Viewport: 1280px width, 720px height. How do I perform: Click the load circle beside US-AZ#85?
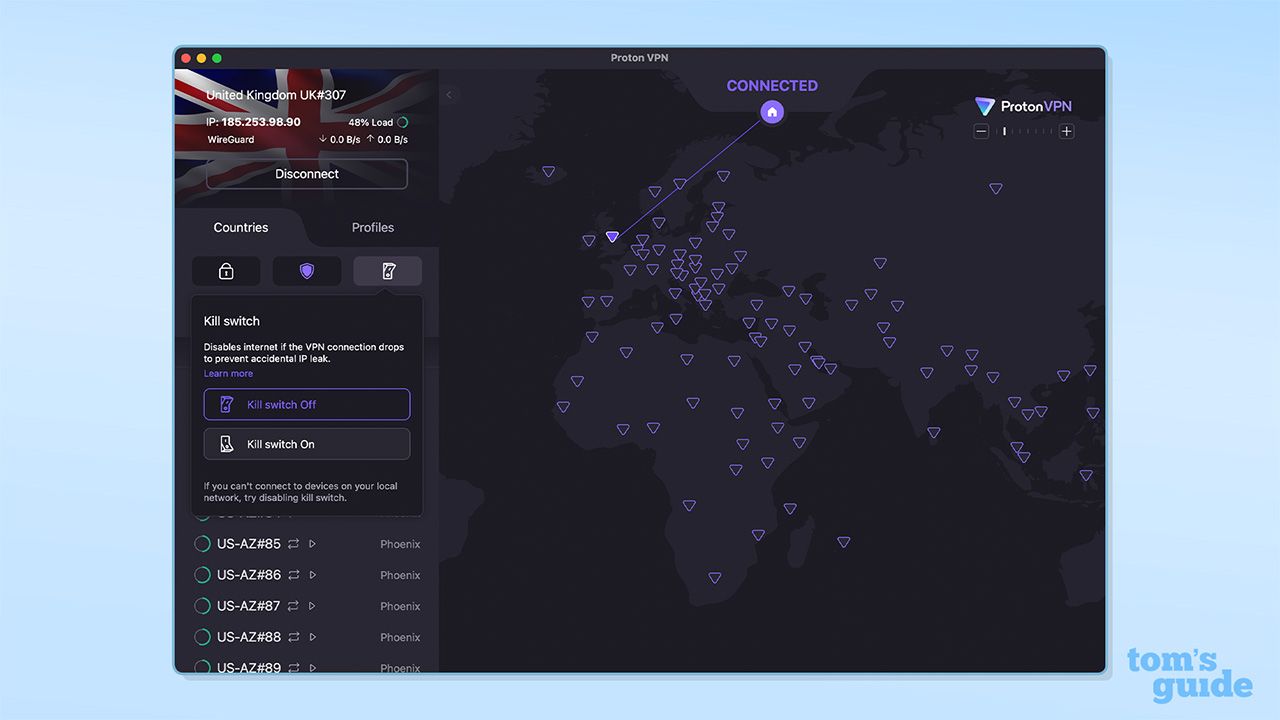click(x=202, y=544)
